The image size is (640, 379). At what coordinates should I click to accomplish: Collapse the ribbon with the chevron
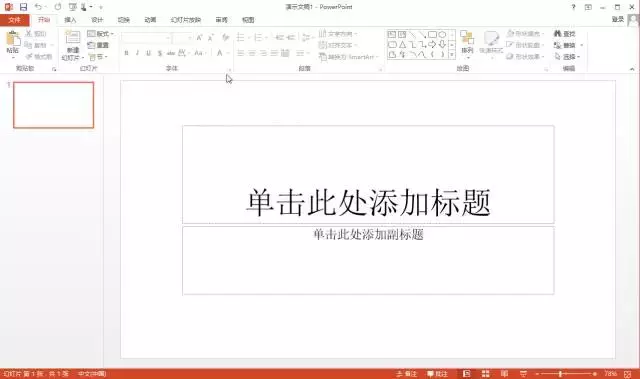[632, 69]
